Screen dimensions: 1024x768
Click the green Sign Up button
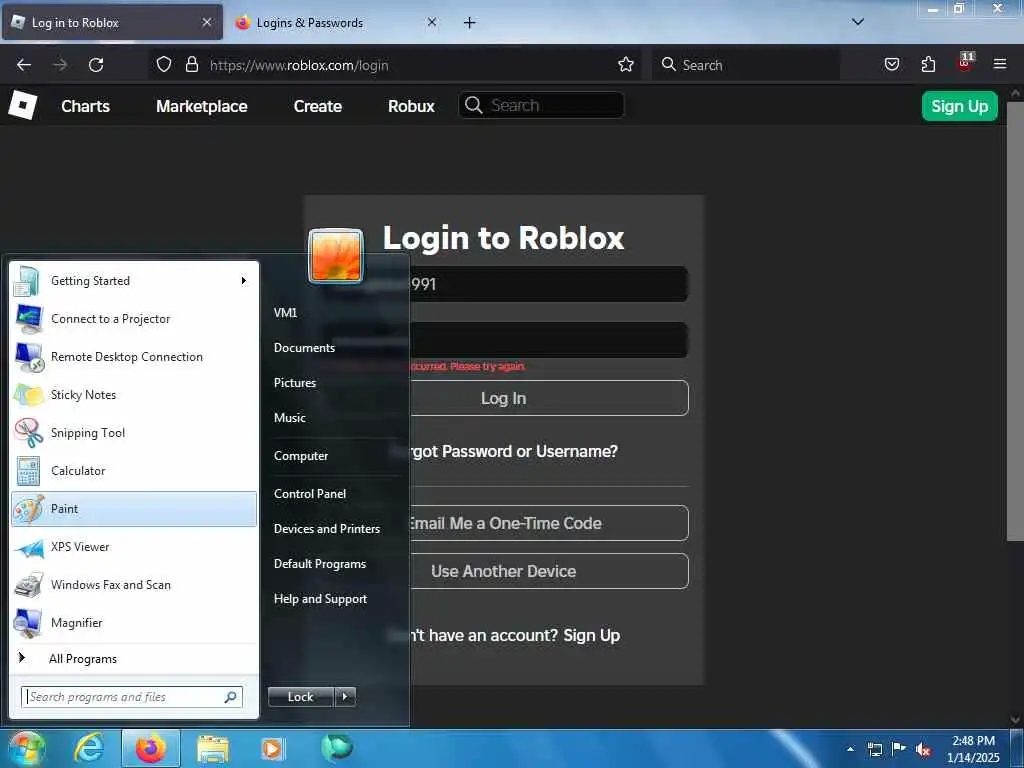[x=959, y=106]
